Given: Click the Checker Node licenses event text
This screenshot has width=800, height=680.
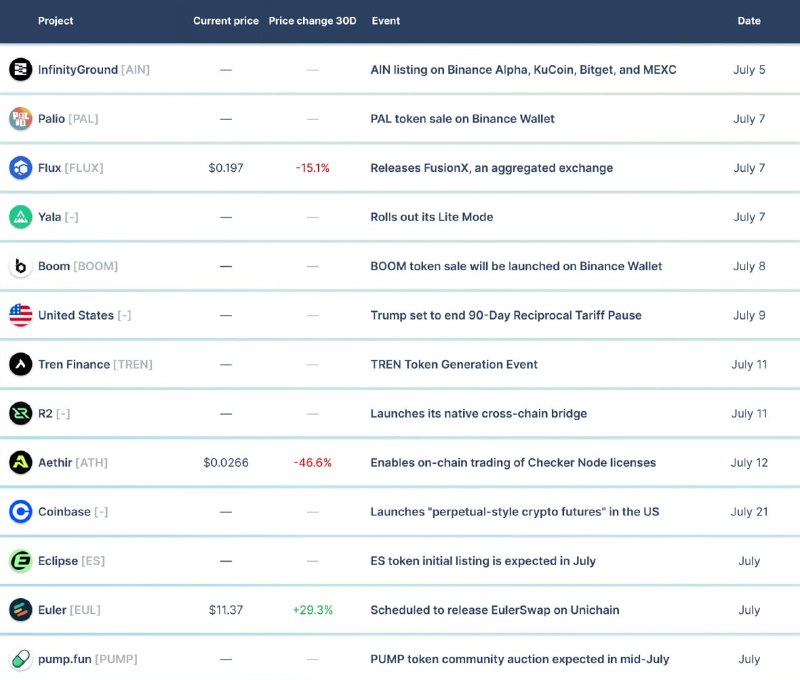Looking at the screenshot, I should [513, 463].
